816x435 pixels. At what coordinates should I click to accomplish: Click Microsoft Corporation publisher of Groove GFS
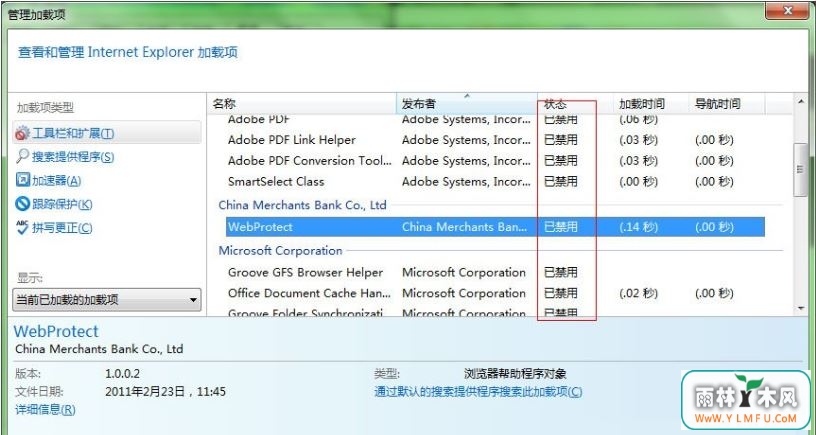464,272
